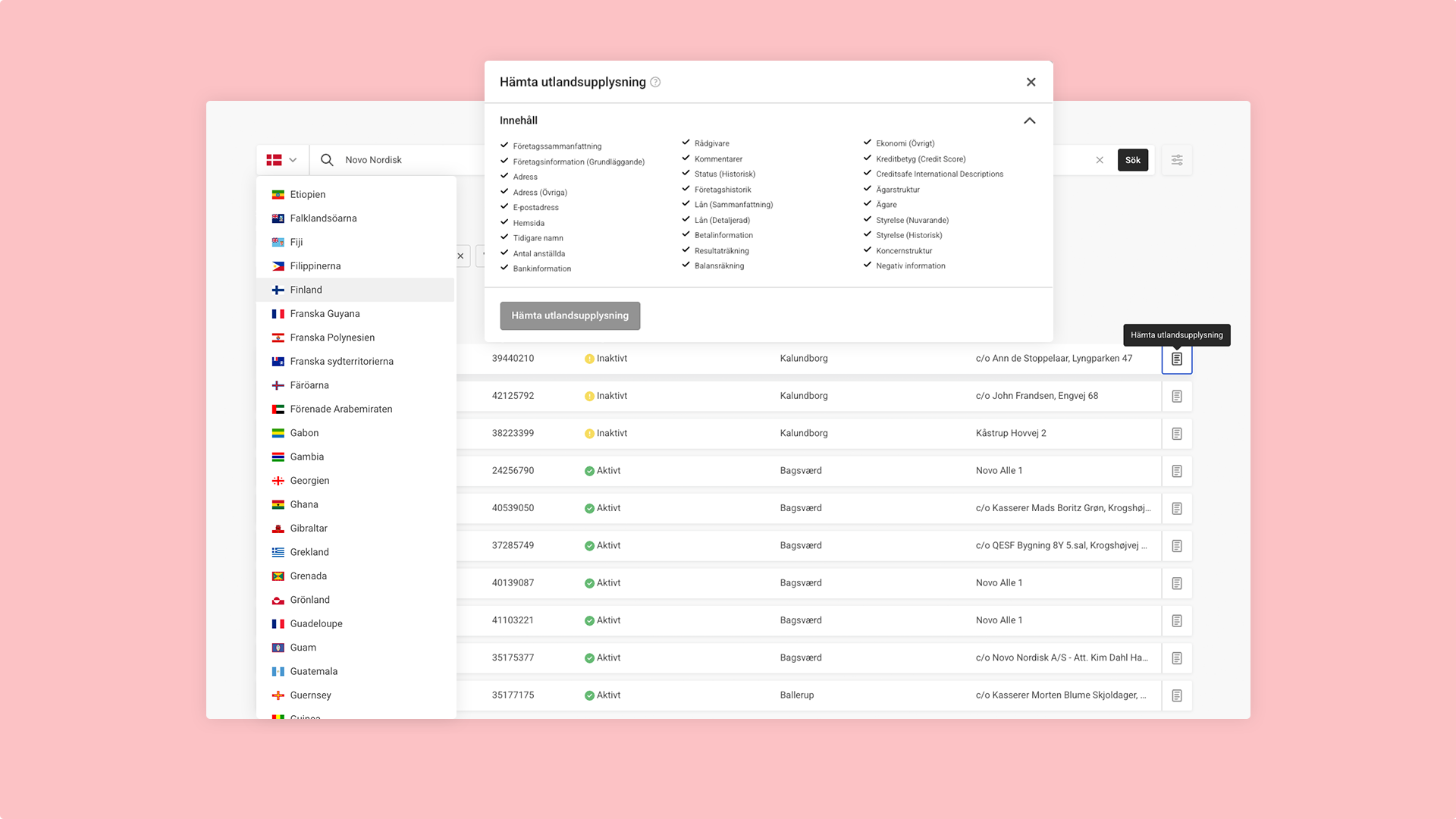Click the green Aktivt status icon for 40139087
The width and height of the screenshot is (1456, 819).
589,582
